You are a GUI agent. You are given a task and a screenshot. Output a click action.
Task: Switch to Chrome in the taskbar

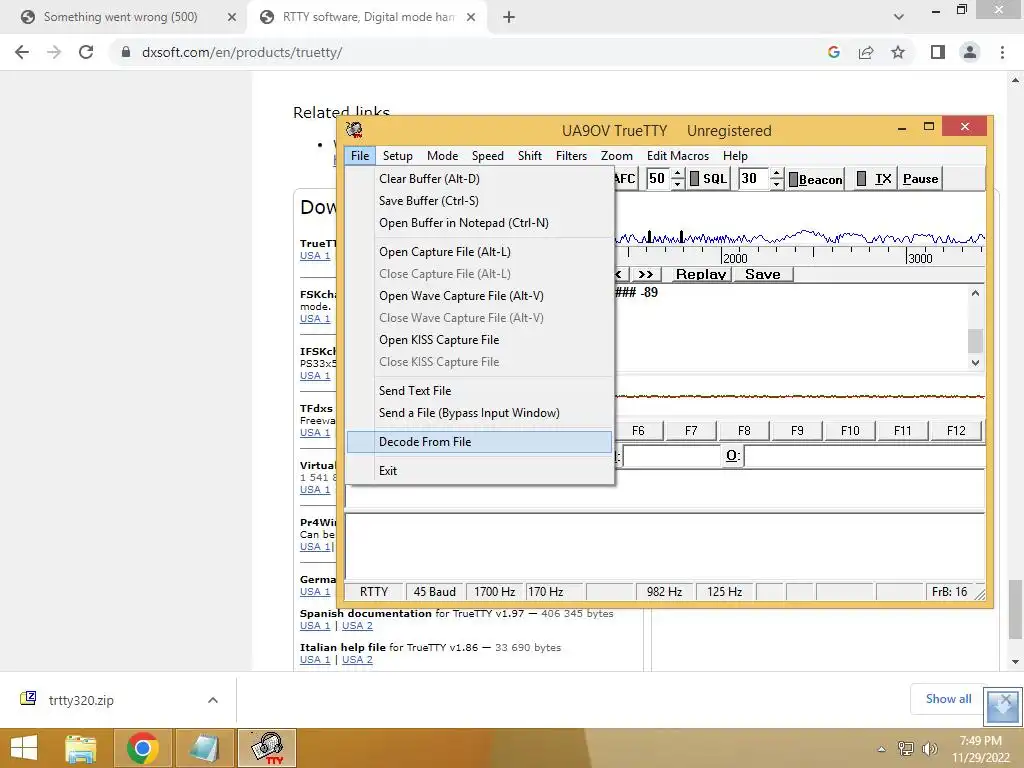tap(142, 748)
